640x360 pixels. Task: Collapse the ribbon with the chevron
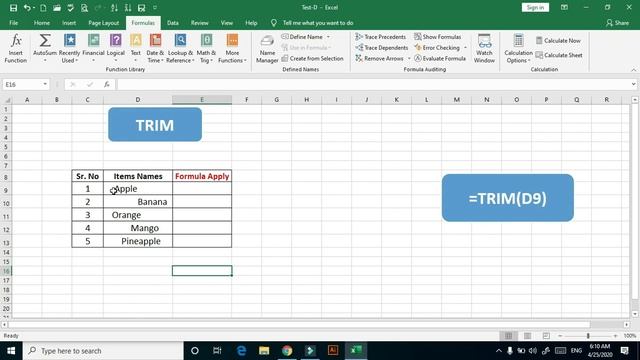(633, 70)
